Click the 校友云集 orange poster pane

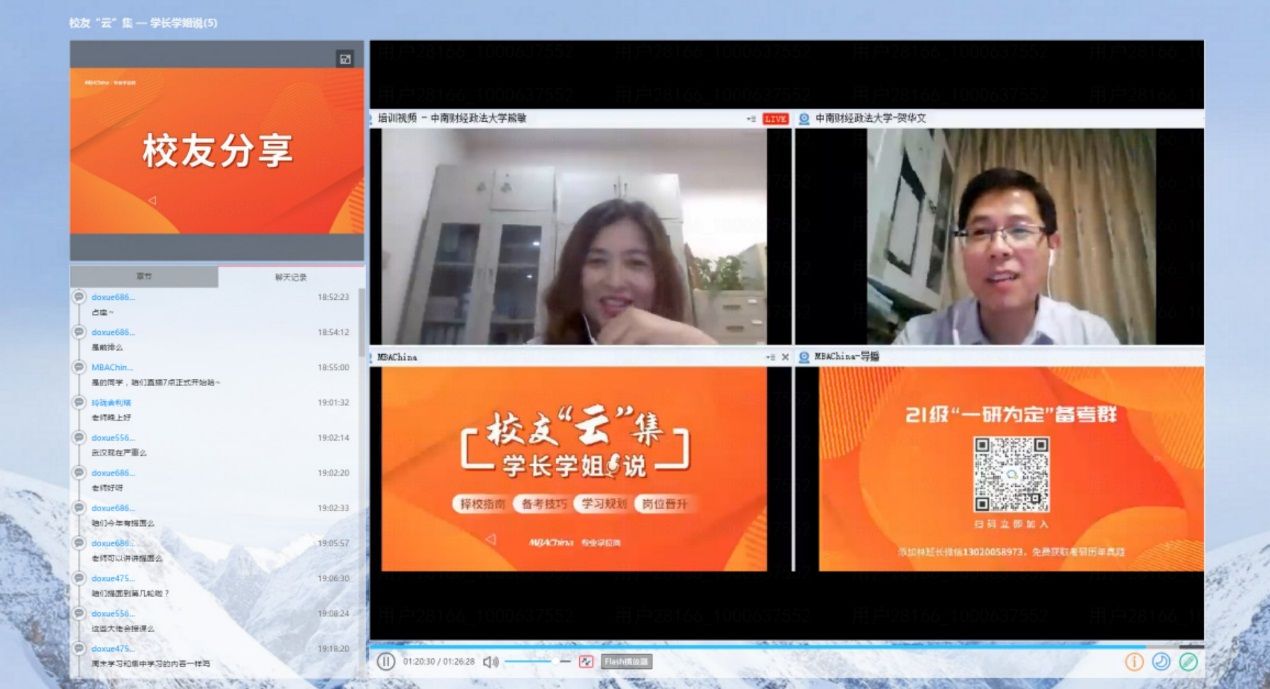[x=574, y=468]
